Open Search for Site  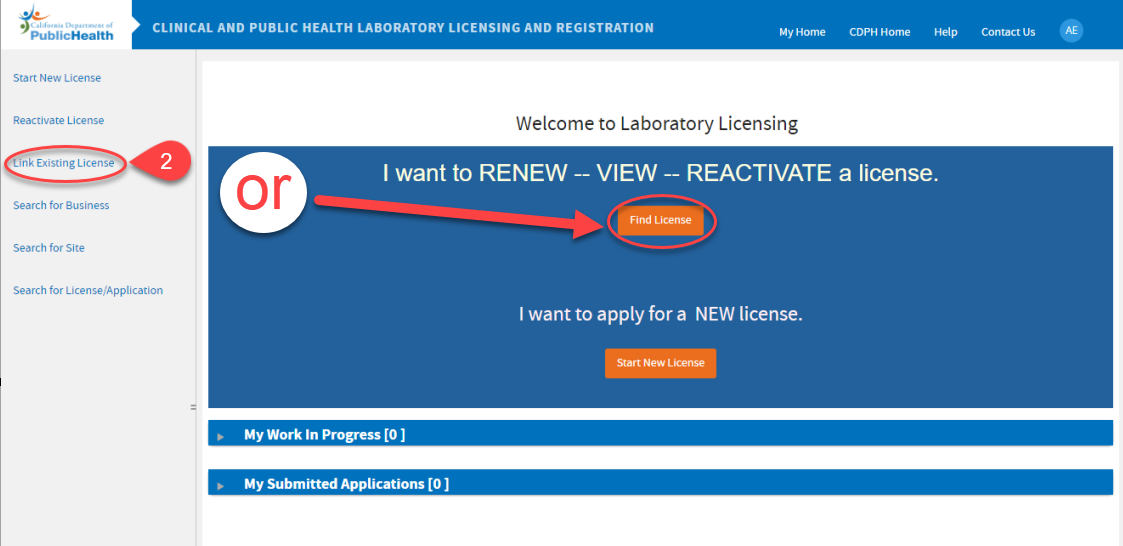click(x=49, y=248)
